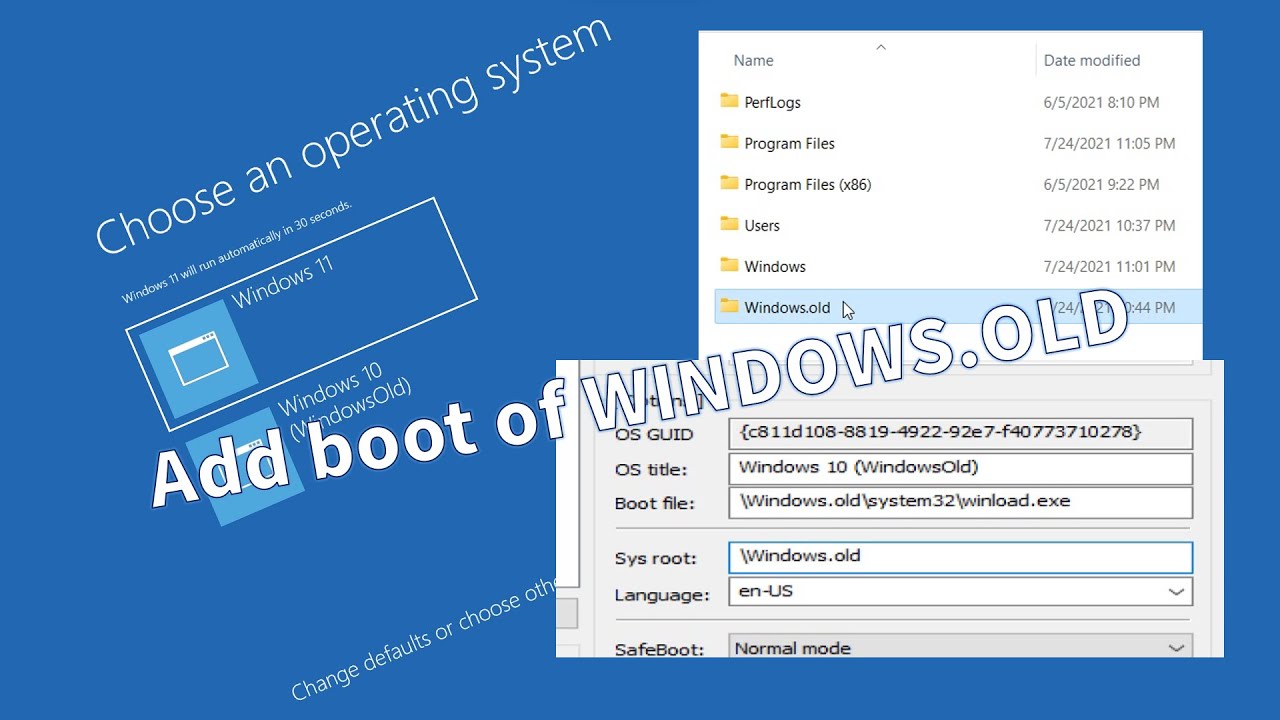1280x720 pixels.
Task: Click the 'Users' folder name
Action: [761, 225]
